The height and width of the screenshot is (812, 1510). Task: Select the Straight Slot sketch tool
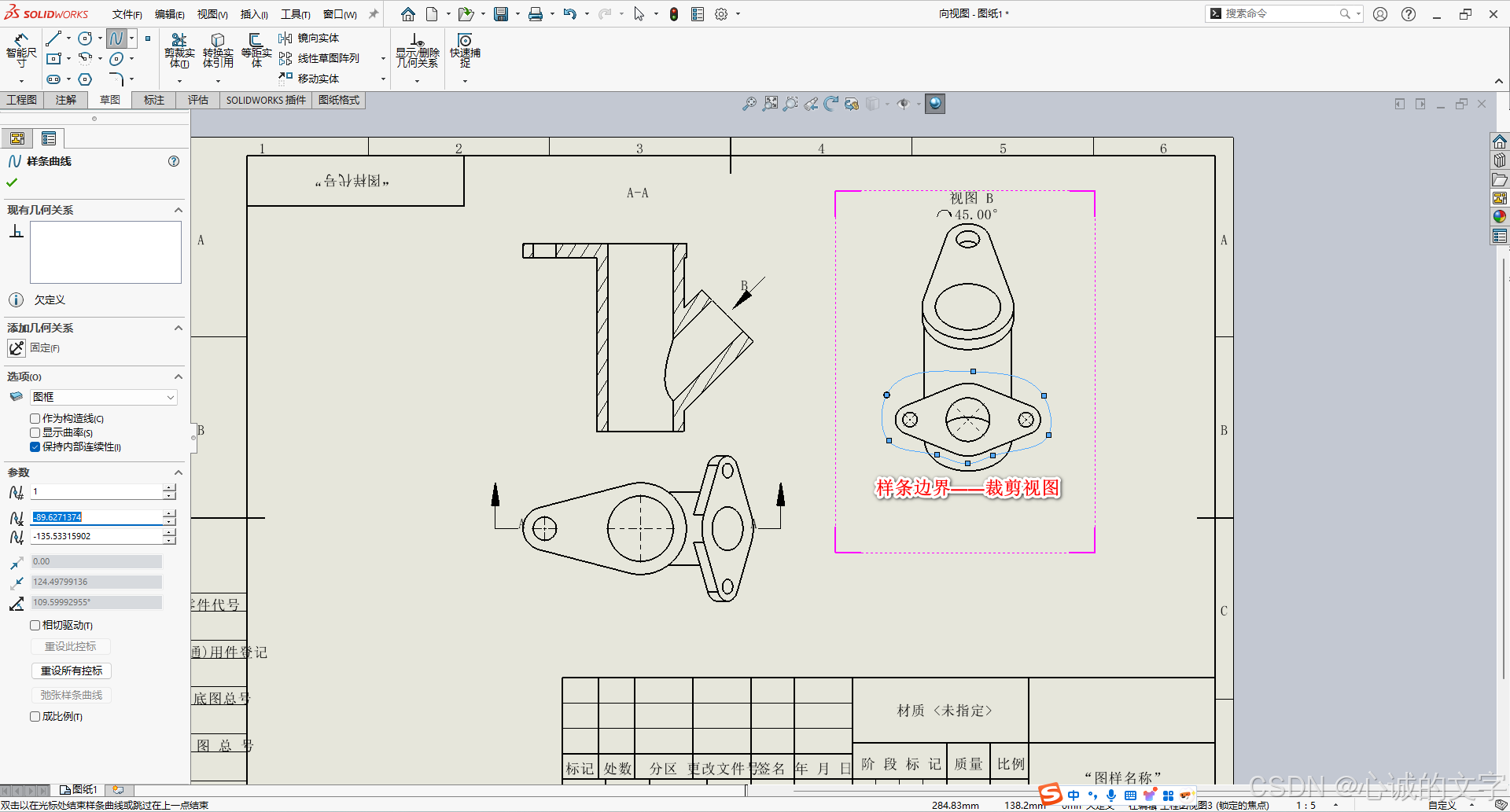(53, 79)
